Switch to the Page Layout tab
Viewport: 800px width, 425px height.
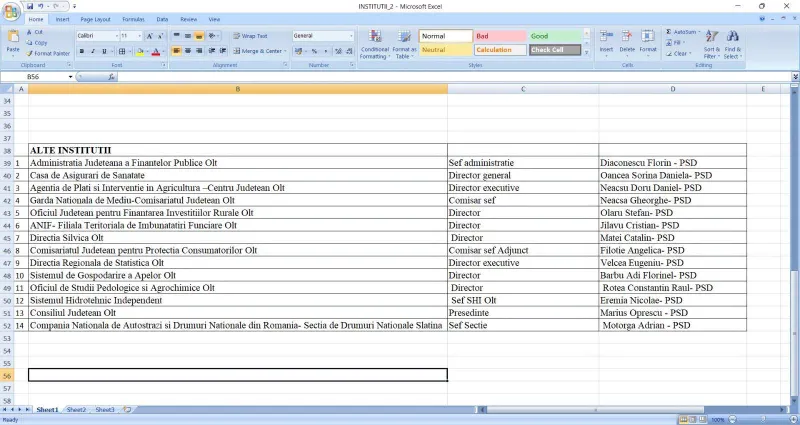click(95, 19)
